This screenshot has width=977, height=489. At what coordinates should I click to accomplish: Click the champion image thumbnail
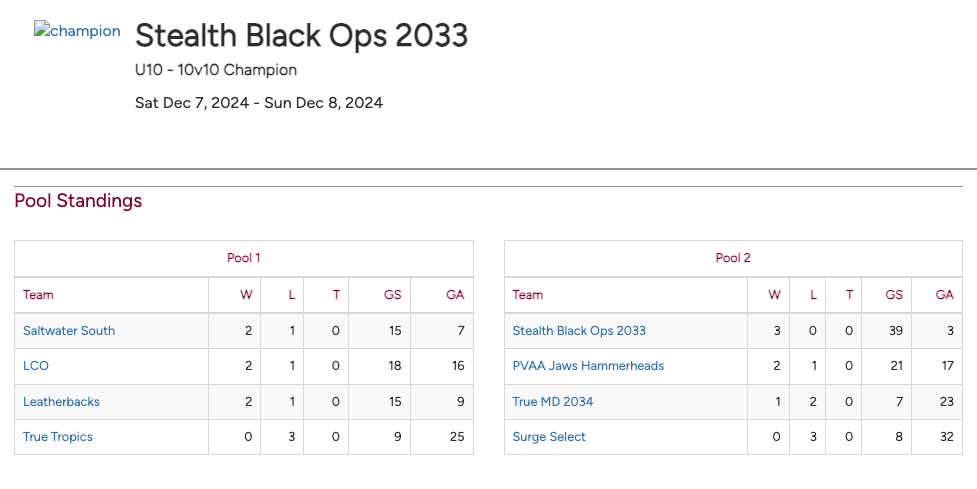tap(77, 31)
